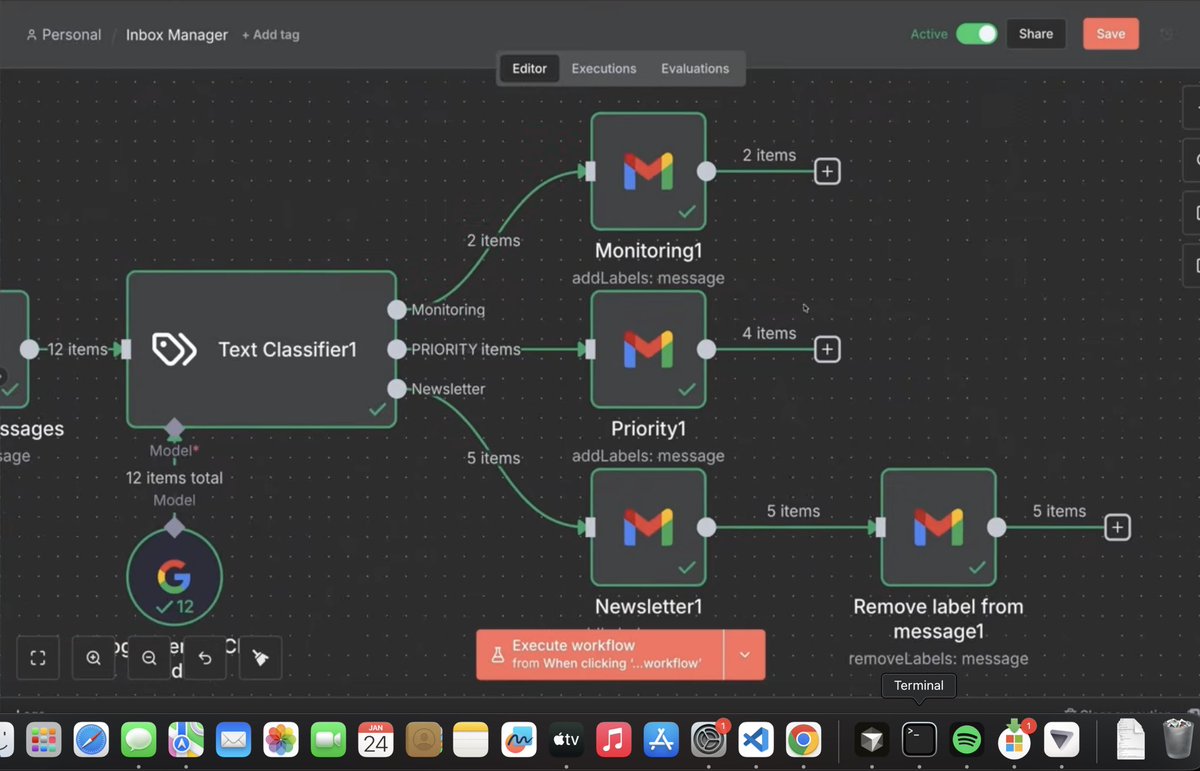This screenshot has height=771, width=1200.
Task: Open the Trash in the dock
Action: pos(1177,740)
